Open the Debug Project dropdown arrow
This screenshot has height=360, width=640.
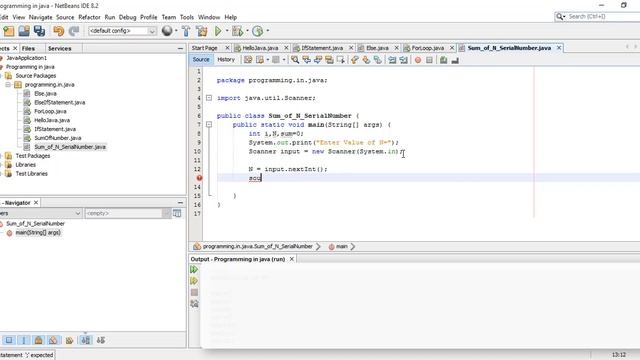[247, 31]
